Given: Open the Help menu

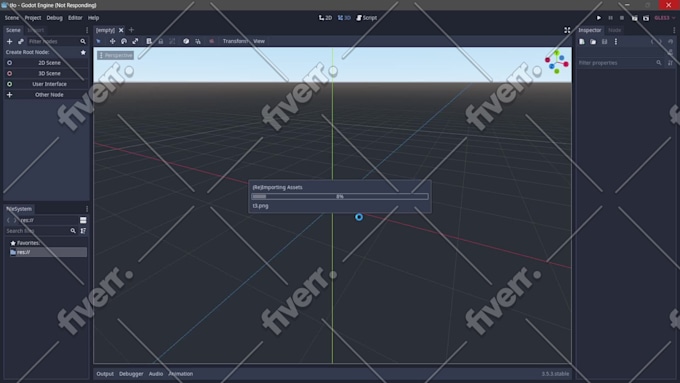Looking at the screenshot, I should click(93, 18).
